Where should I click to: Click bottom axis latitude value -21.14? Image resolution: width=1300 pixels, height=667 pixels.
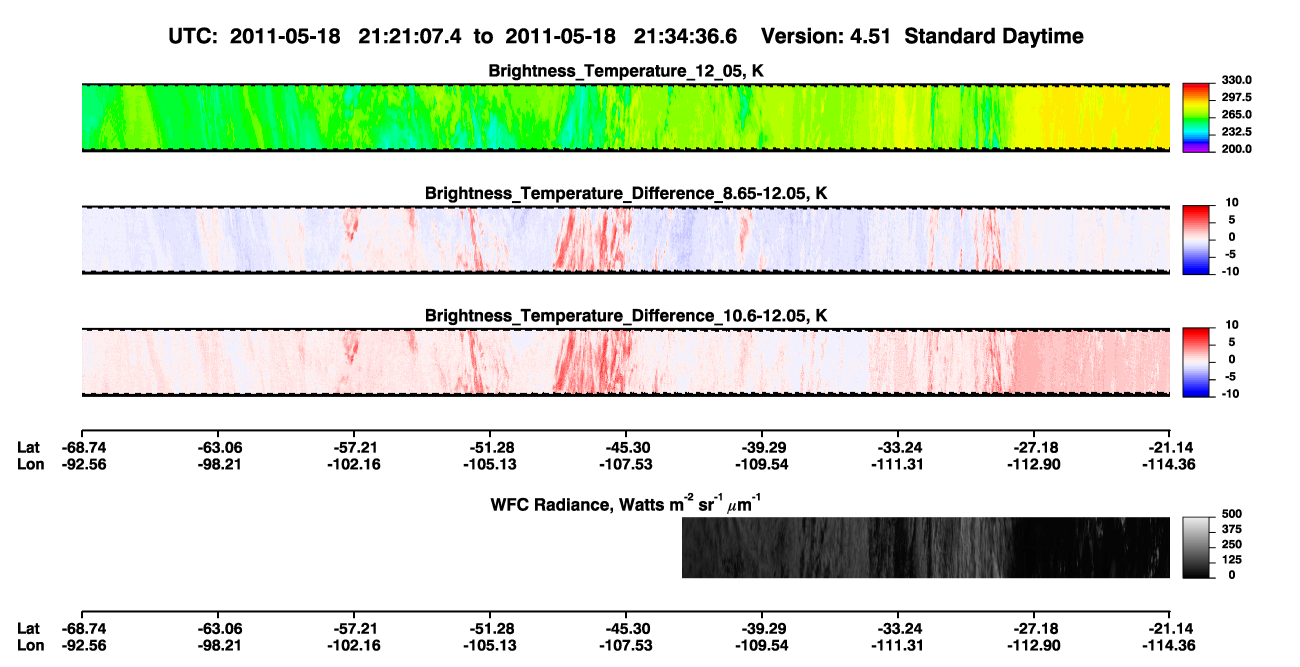1169,628
